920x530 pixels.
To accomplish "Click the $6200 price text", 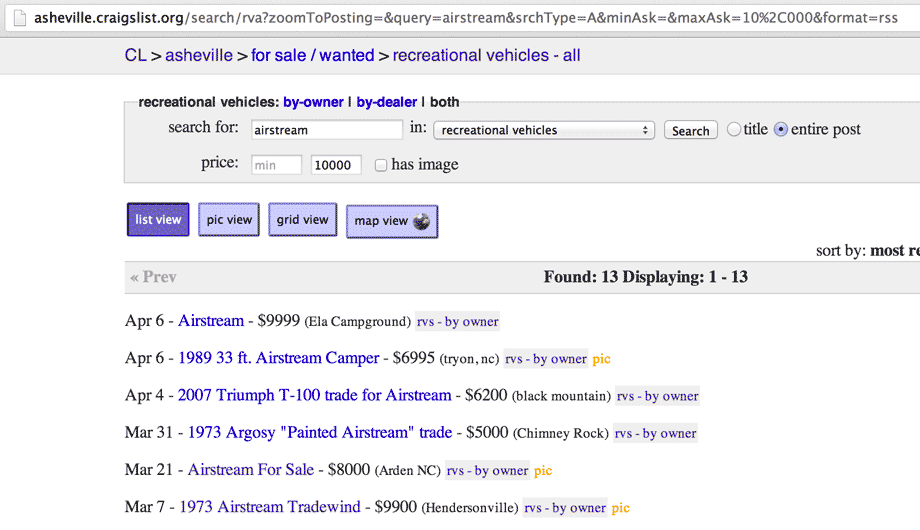I will (486, 395).
